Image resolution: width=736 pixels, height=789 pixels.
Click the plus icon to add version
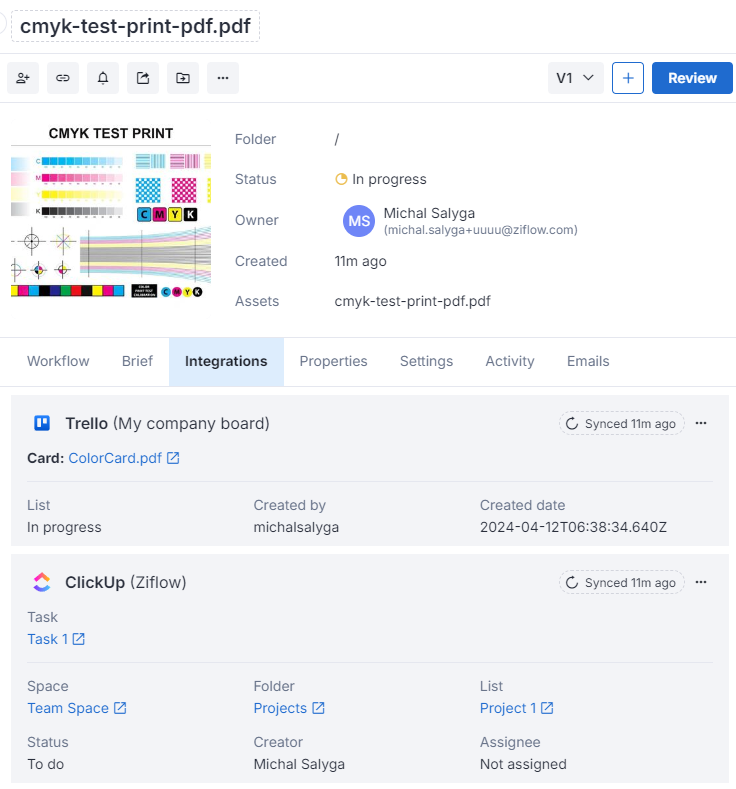click(628, 78)
